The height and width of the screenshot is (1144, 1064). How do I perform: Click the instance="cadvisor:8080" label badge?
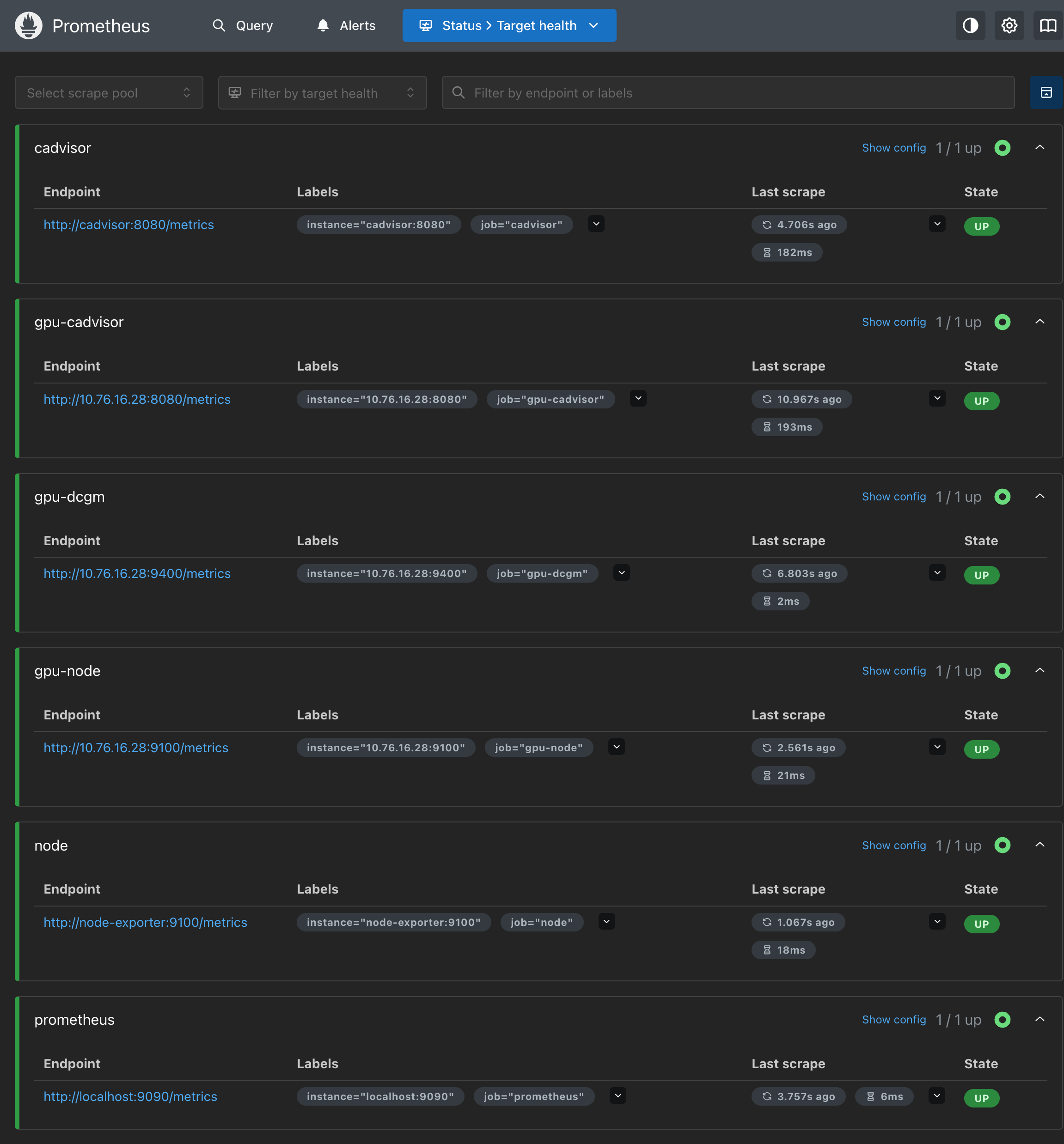[379, 225]
